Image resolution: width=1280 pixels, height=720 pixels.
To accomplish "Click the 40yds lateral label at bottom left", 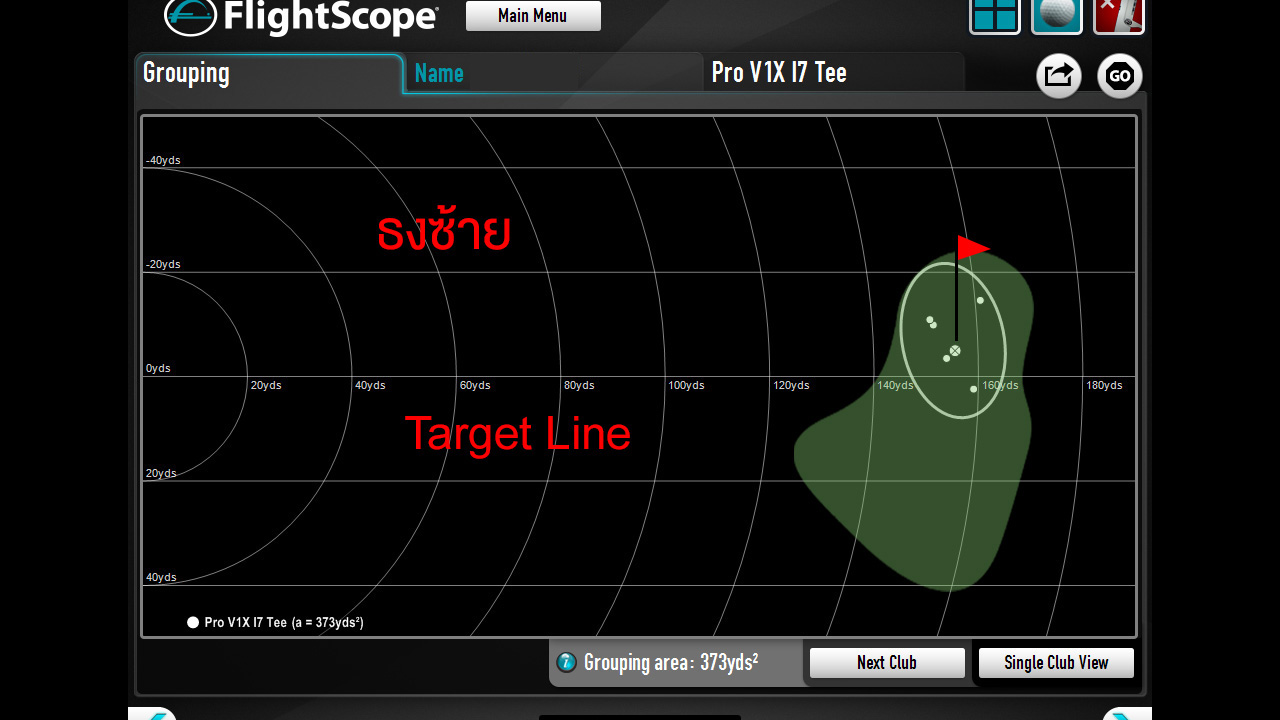I will [x=161, y=577].
